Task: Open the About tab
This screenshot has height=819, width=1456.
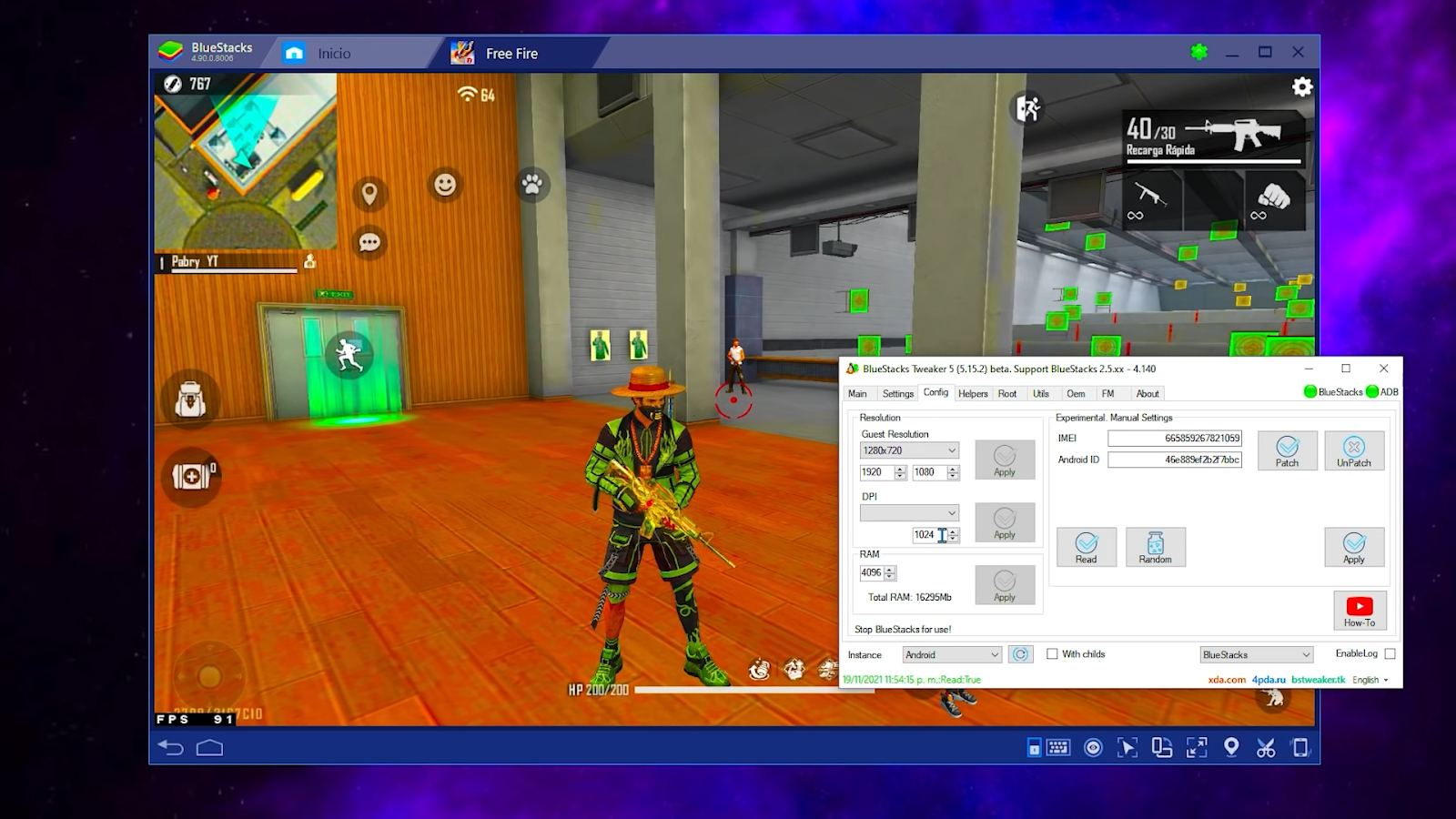Action: pos(1148,394)
